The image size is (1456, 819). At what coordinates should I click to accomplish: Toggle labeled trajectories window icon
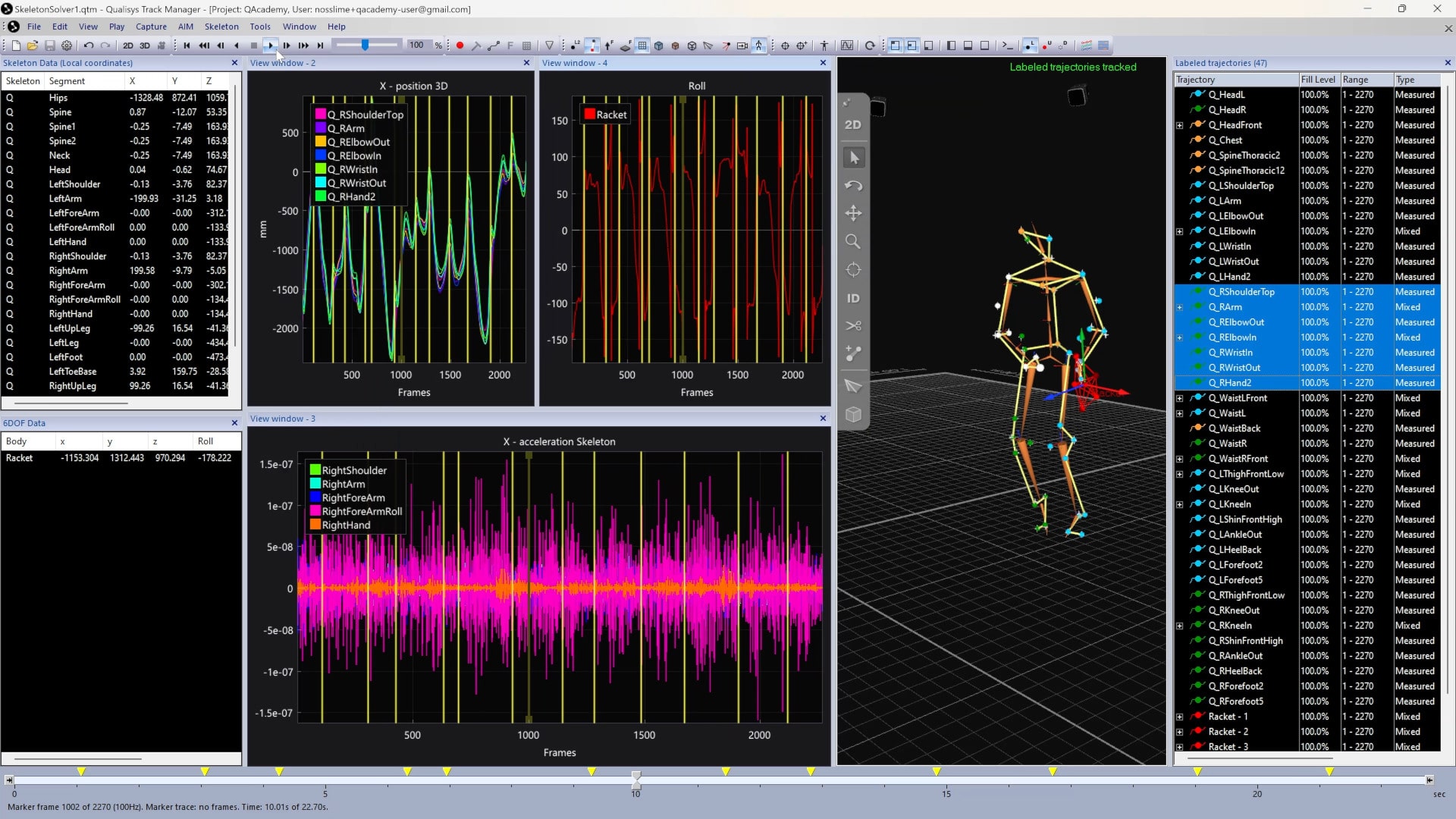tap(1029, 45)
